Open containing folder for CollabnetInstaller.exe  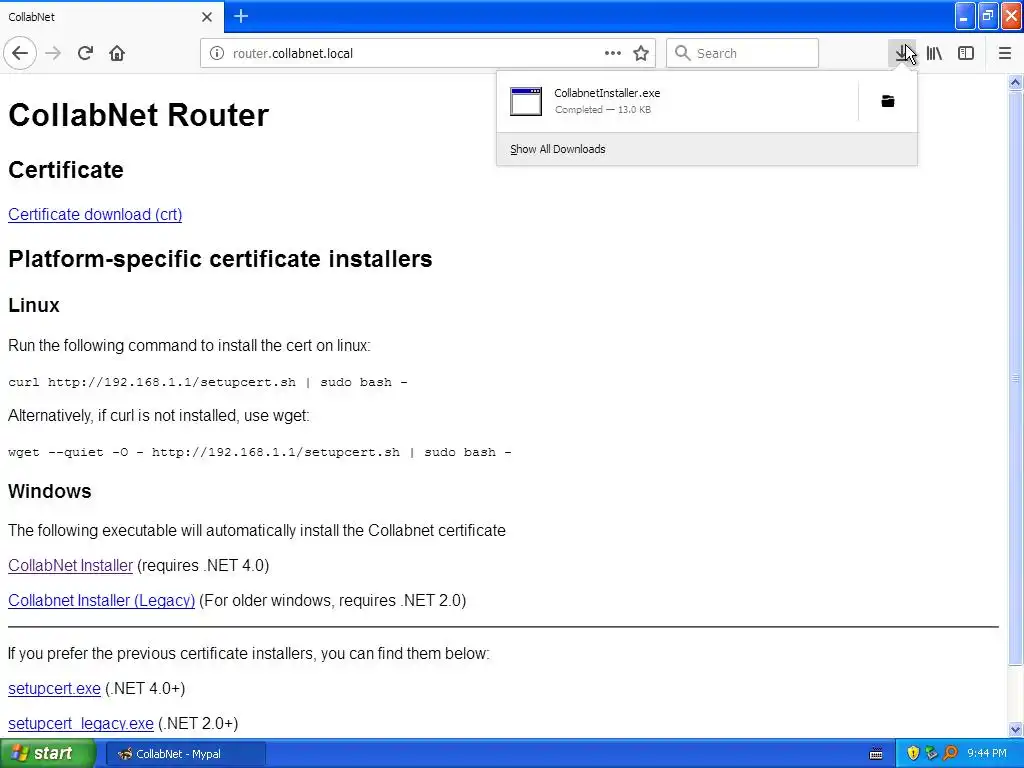(888, 101)
